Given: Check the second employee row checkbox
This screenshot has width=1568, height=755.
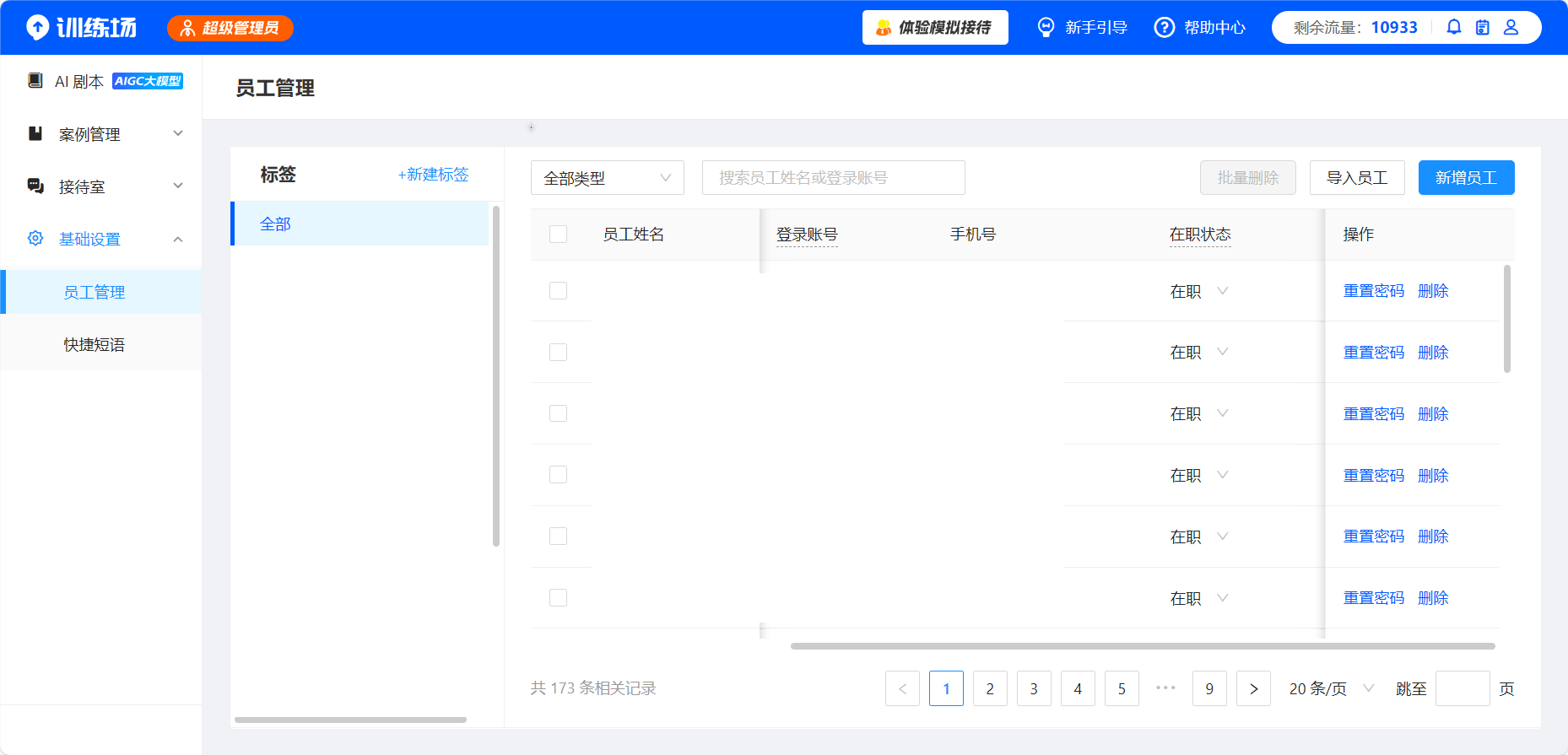Looking at the screenshot, I should (x=558, y=352).
